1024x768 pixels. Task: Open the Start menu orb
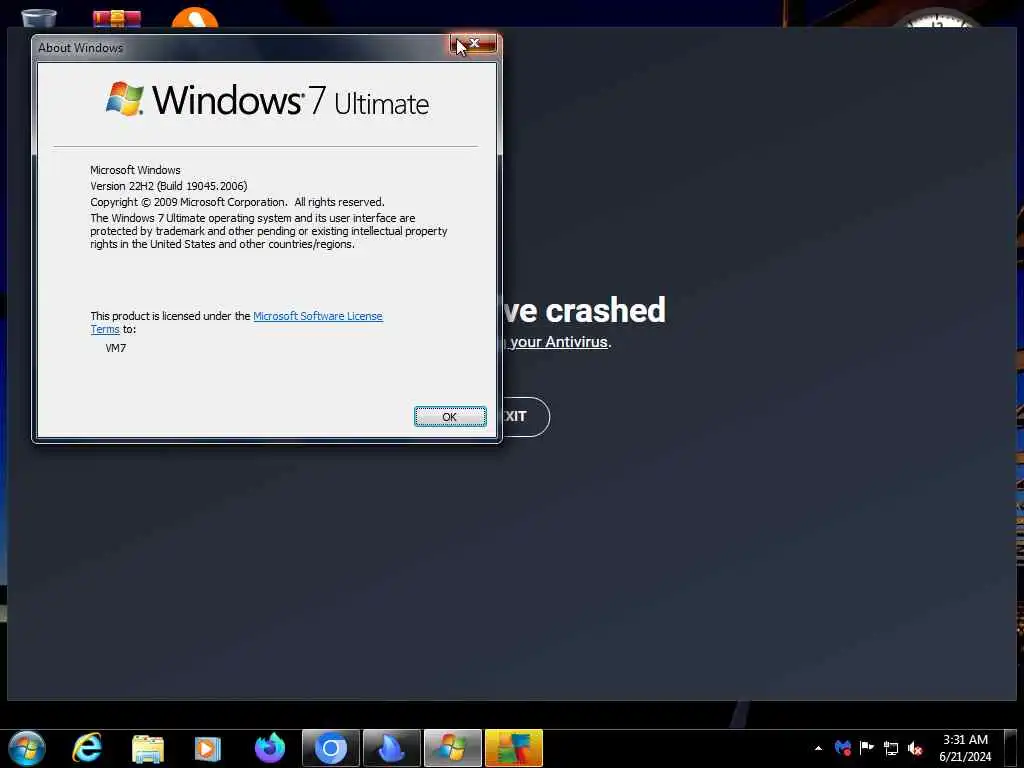pos(27,748)
